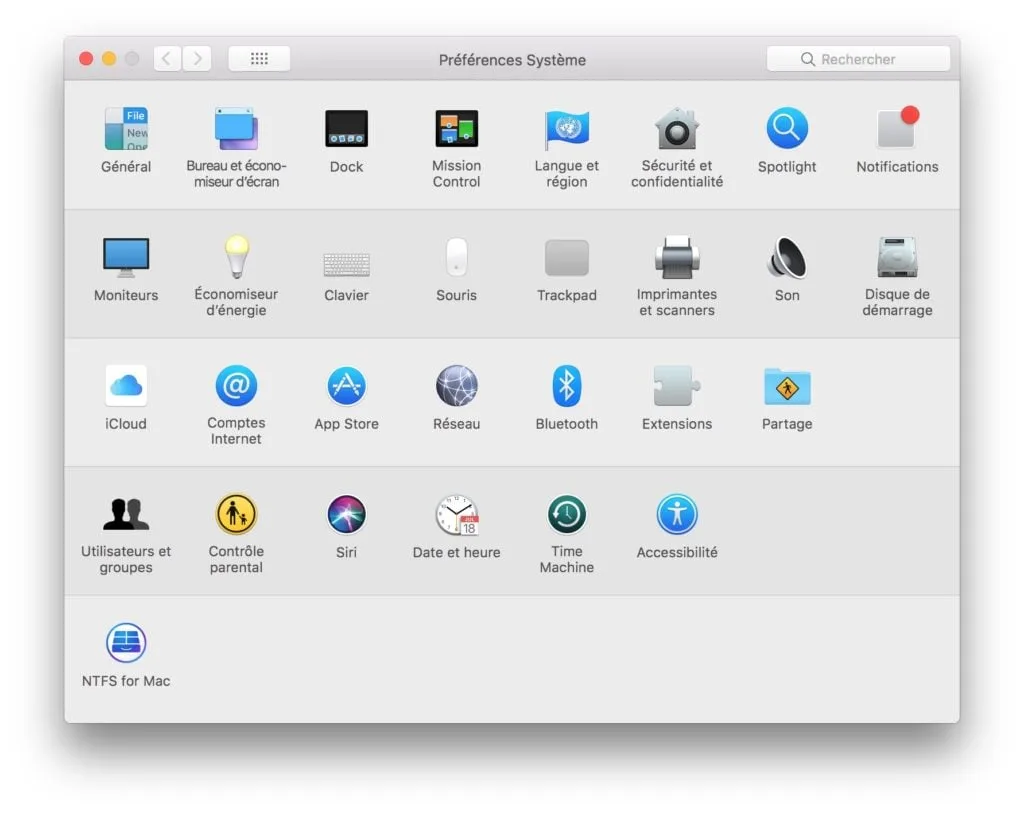The width and height of the screenshot is (1024, 815).
Task: Click the back navigation arrow
Action: [166, 58]
